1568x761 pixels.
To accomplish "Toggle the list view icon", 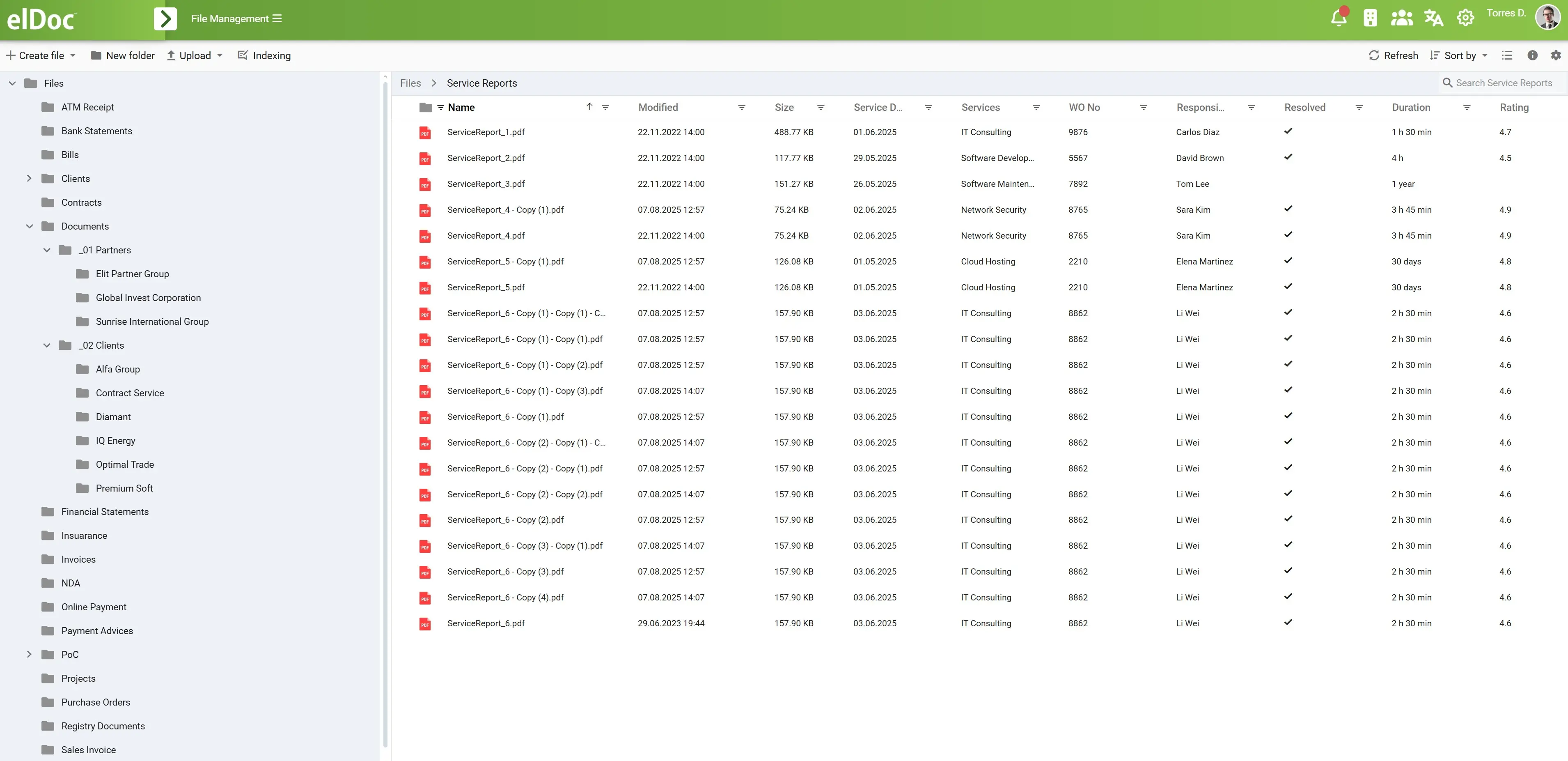I will point(1507,55).
